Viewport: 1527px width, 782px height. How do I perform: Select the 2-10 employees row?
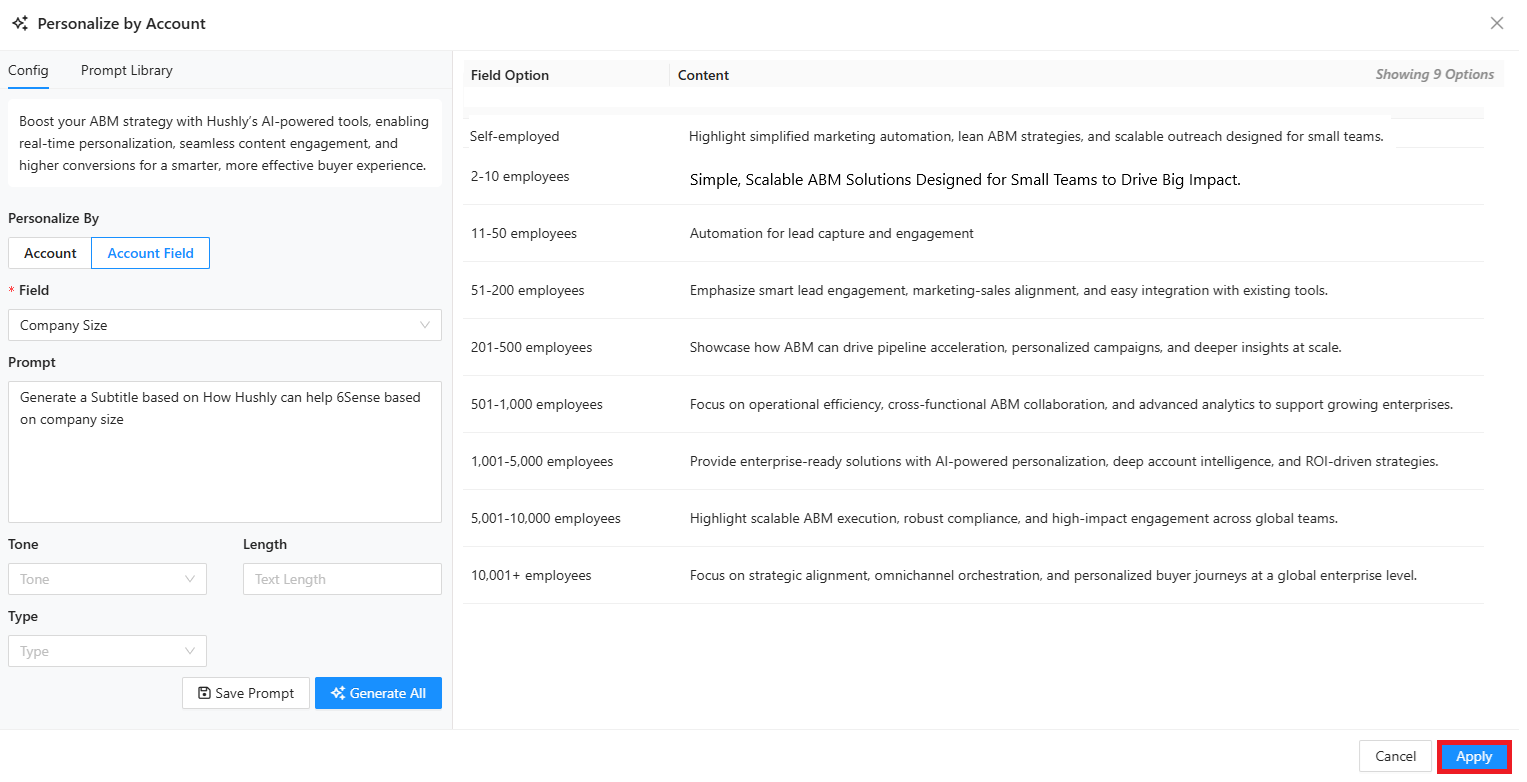973,177
